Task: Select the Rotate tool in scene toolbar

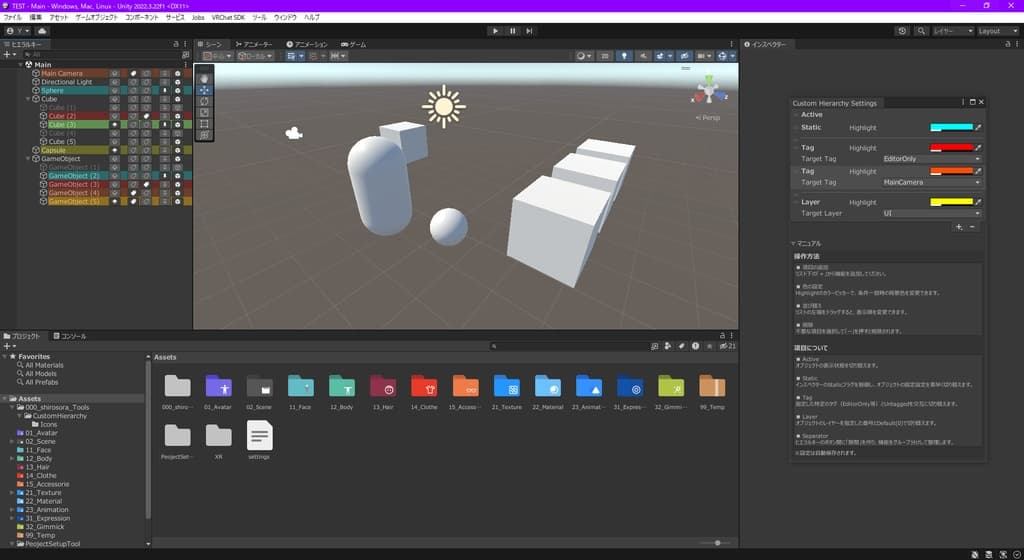Action: coord(204,101)
